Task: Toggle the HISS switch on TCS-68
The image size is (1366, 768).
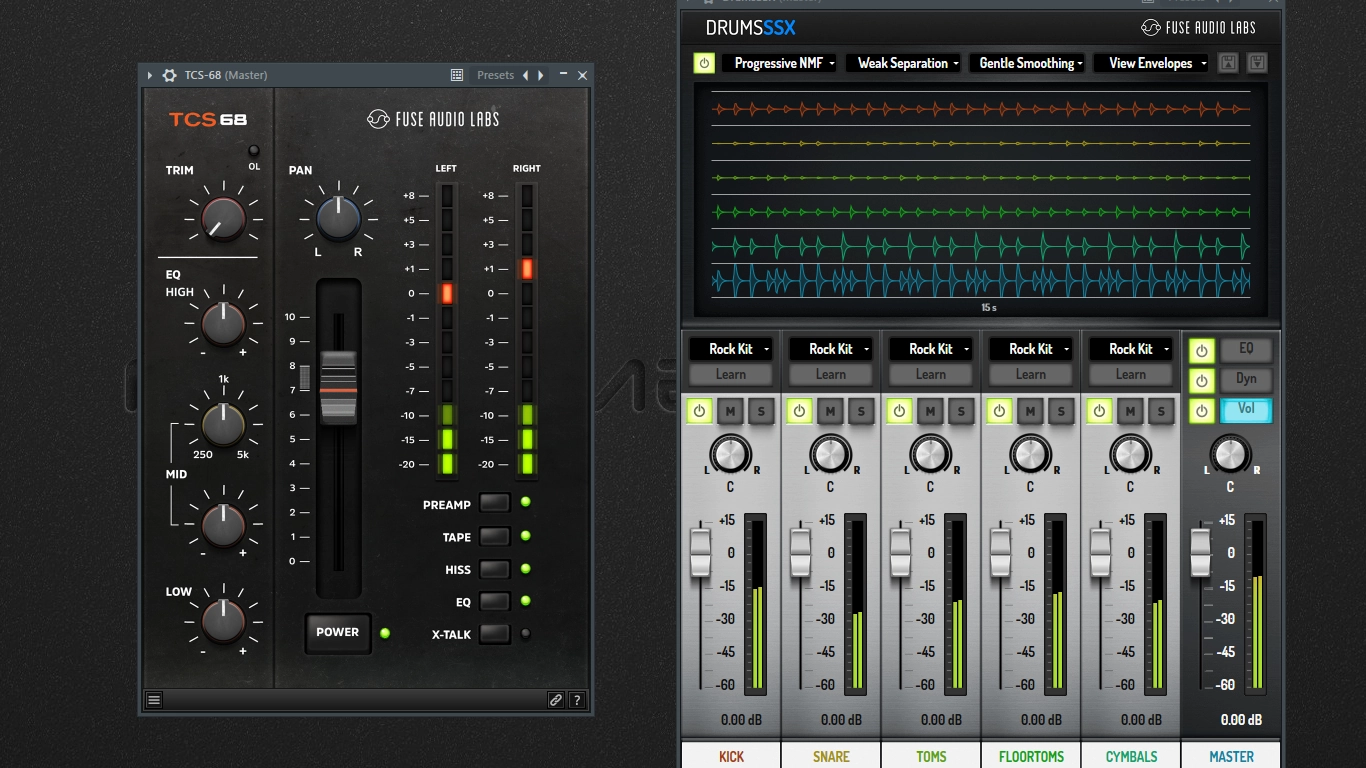Action: [494, 569]
